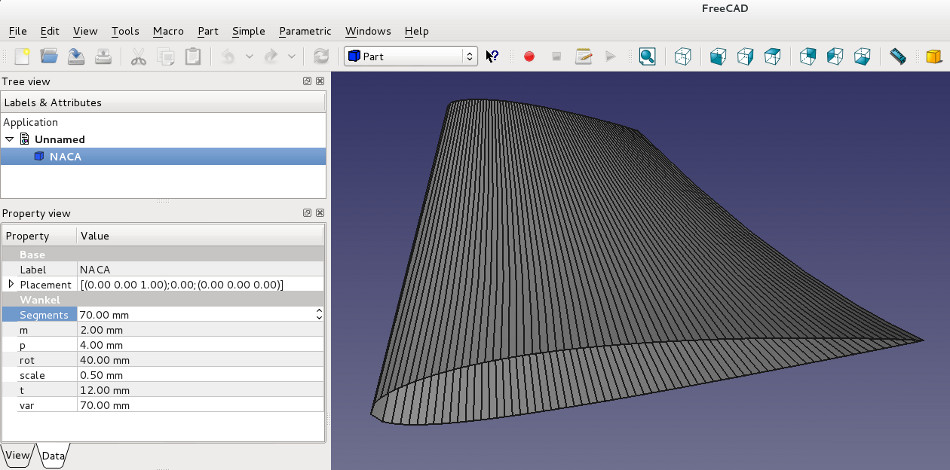Undock the Tree view panel
Viewport: 950px width, 470px height.
click(307, 81)
